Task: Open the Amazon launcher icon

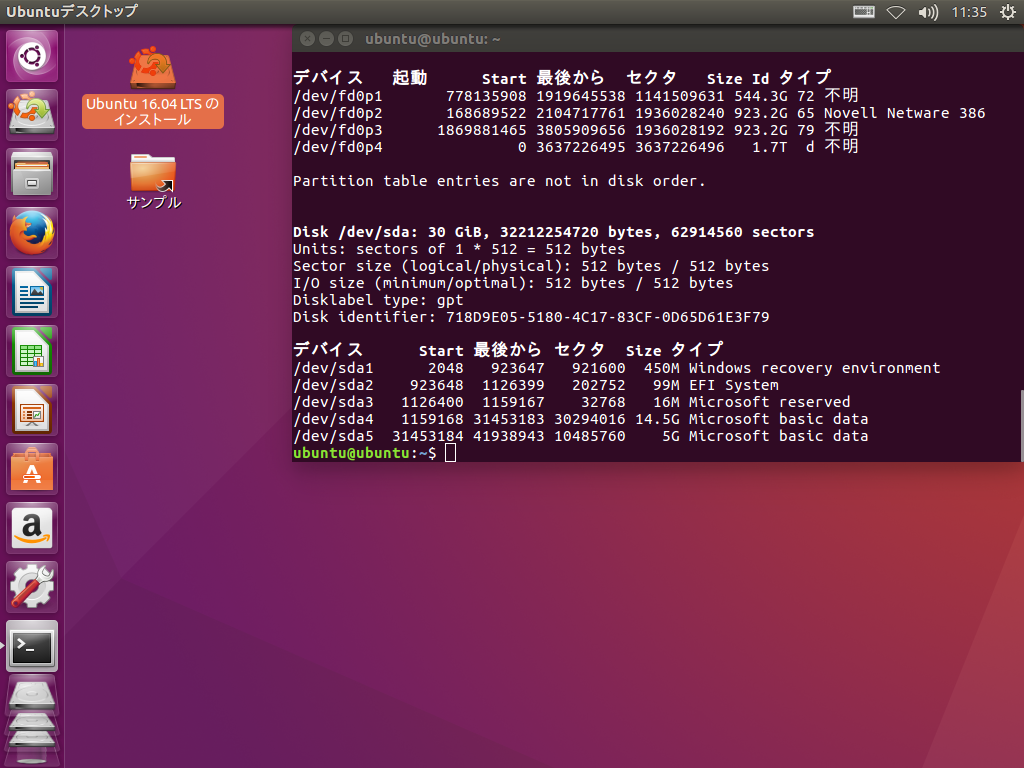Action: 32,528
